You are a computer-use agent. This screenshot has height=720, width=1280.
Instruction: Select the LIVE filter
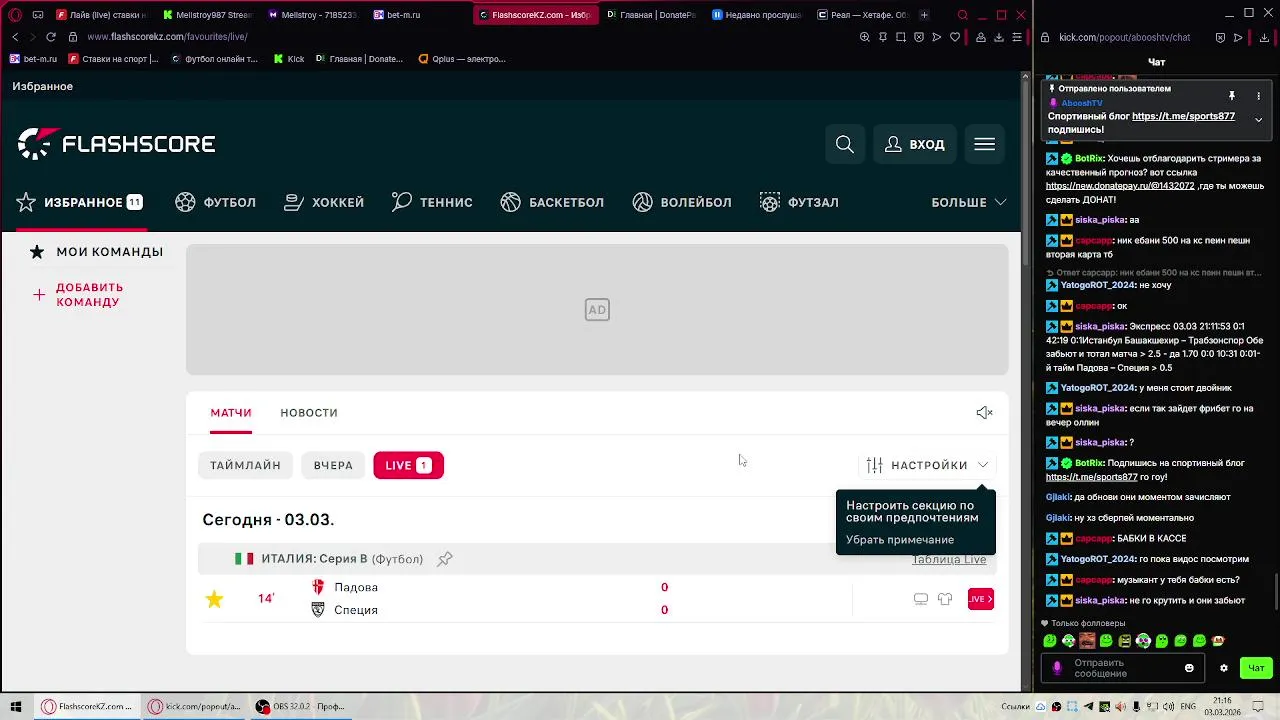coord(408,465)
